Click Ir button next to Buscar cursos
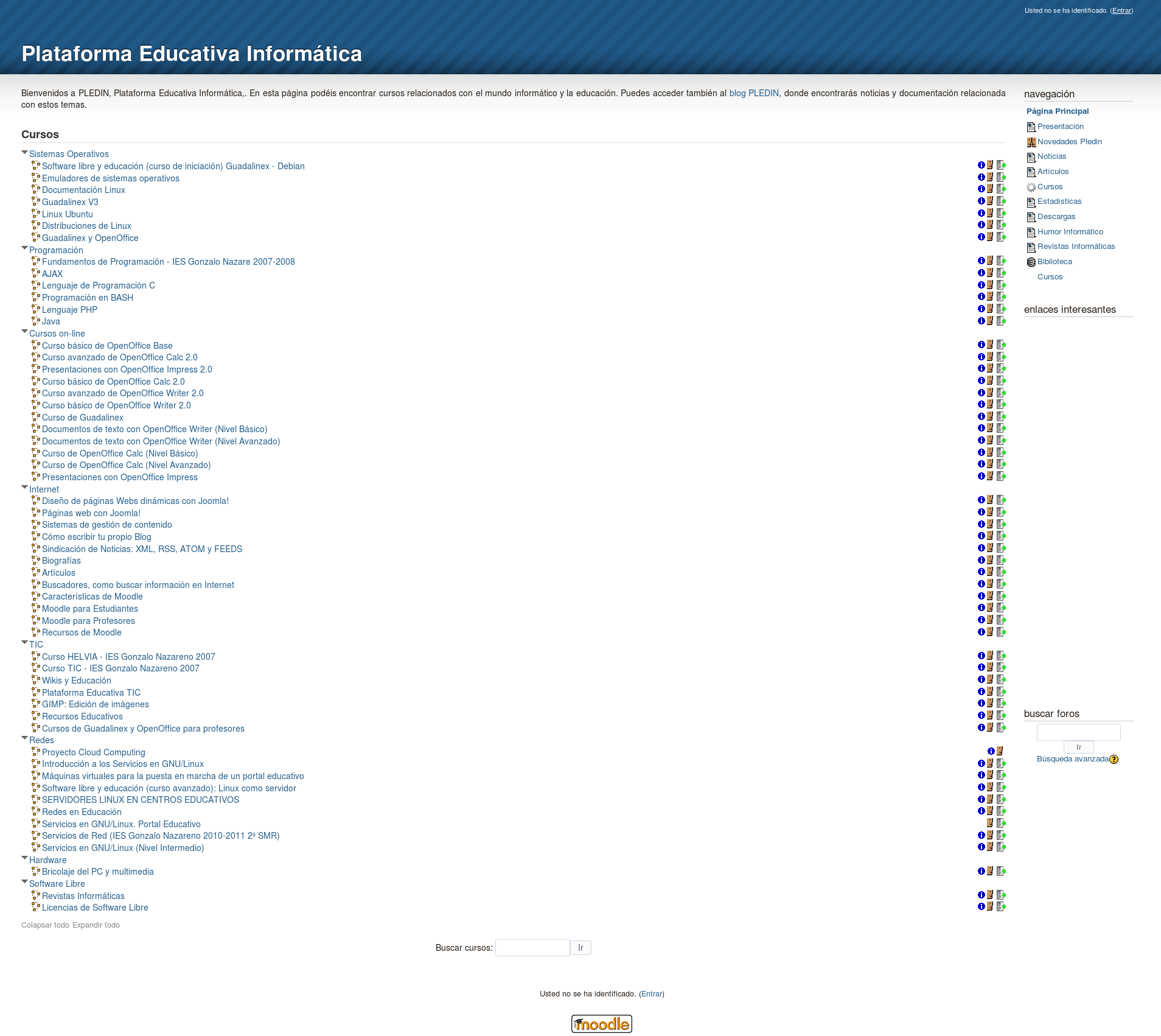1161x1036 pixels. pos(580,948)
